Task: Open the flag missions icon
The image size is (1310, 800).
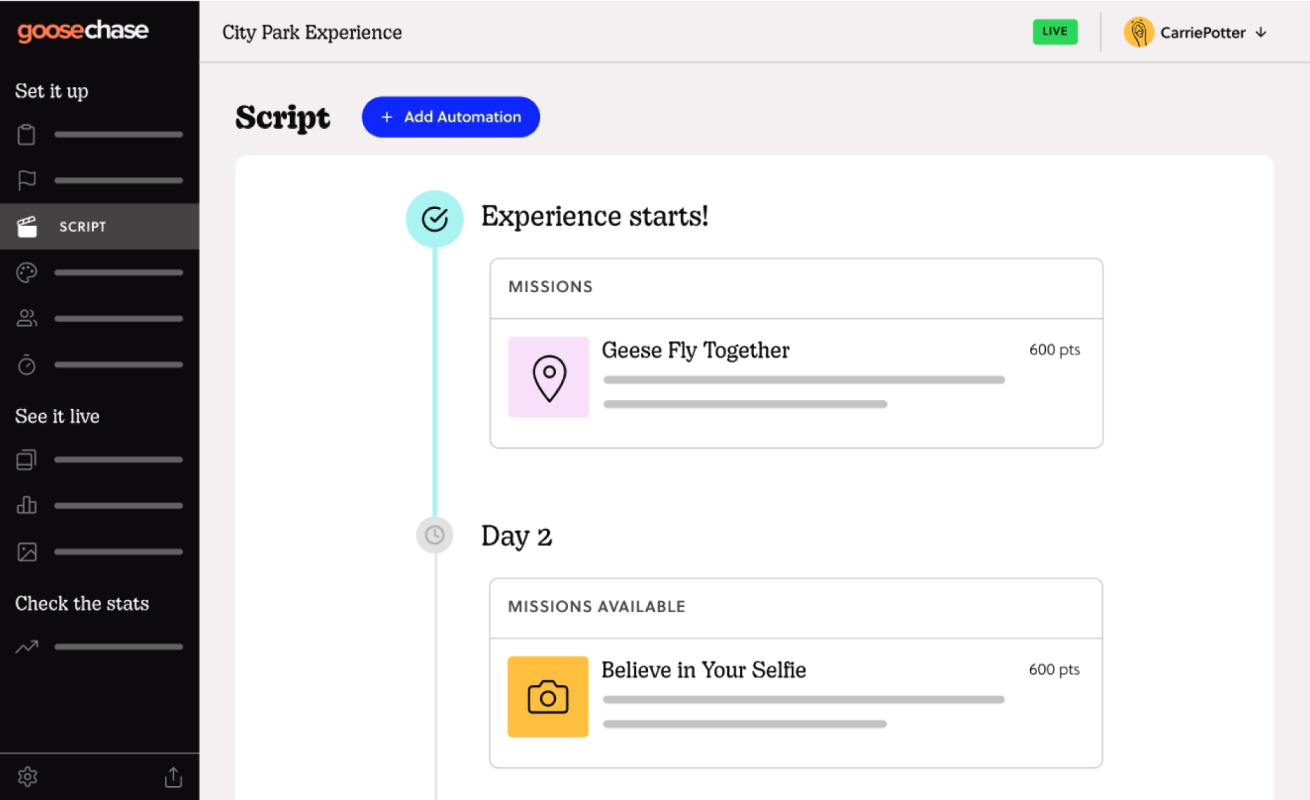Action: (27, 180)
